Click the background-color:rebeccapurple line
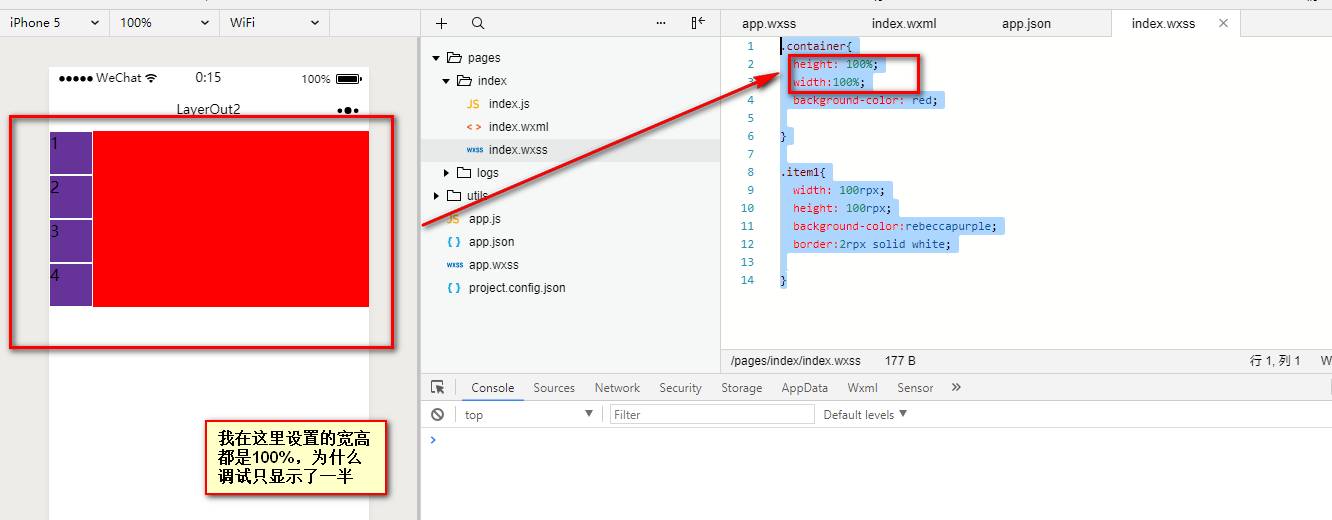Screen dimensions: 1332x520 click(895, 226)
